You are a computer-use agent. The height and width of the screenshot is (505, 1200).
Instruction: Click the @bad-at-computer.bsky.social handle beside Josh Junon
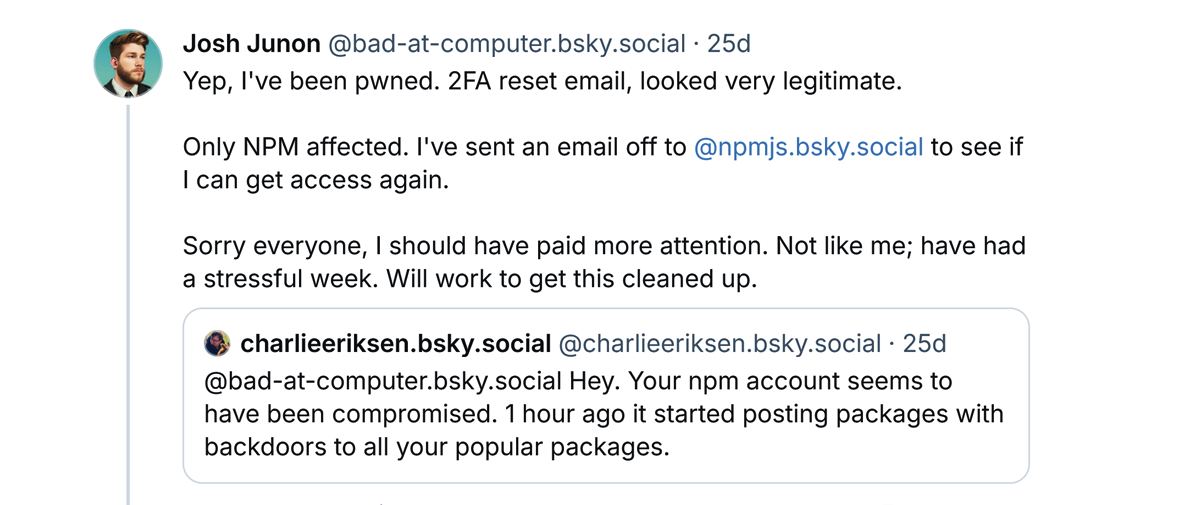coord(507,44)
